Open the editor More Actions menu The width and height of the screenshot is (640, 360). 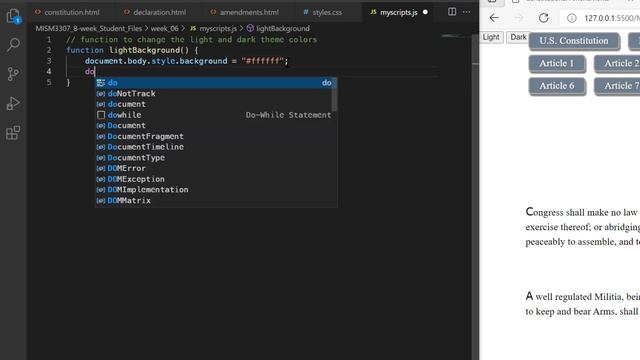point(467,12)
